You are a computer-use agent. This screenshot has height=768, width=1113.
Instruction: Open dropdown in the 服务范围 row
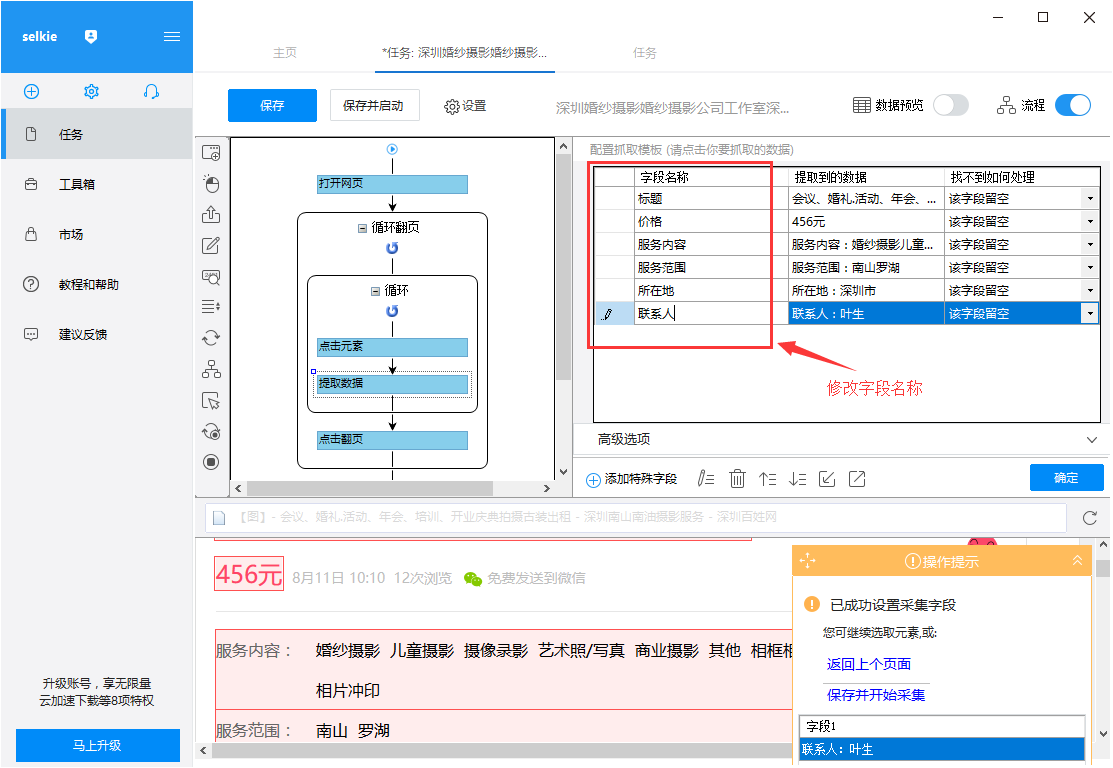[1090, 268]
